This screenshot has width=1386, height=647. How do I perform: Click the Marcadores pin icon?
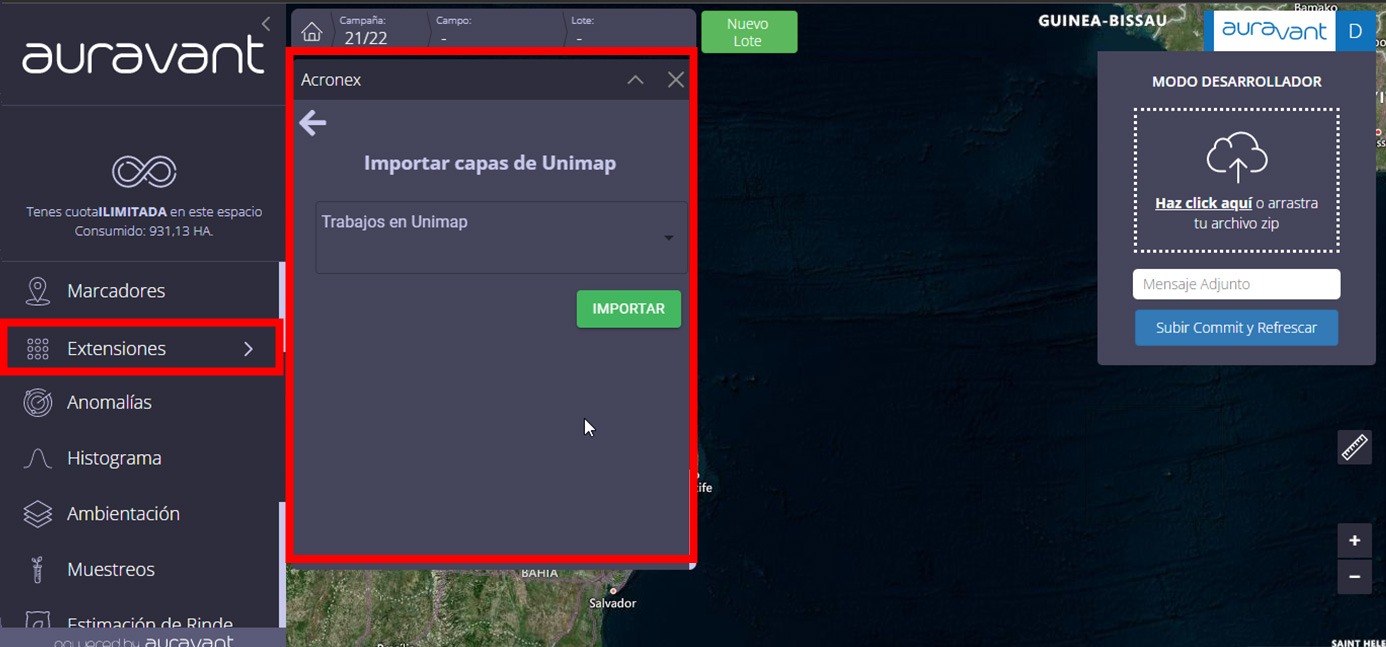pos(38,291)
